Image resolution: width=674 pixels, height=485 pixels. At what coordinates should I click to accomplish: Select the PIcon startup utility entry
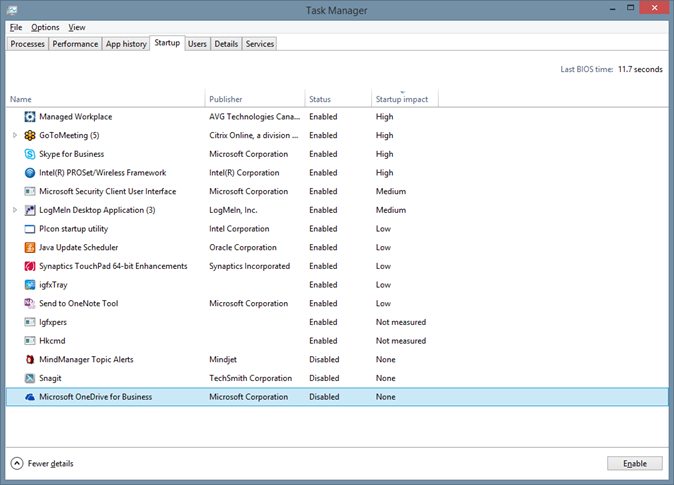(74, 229)
